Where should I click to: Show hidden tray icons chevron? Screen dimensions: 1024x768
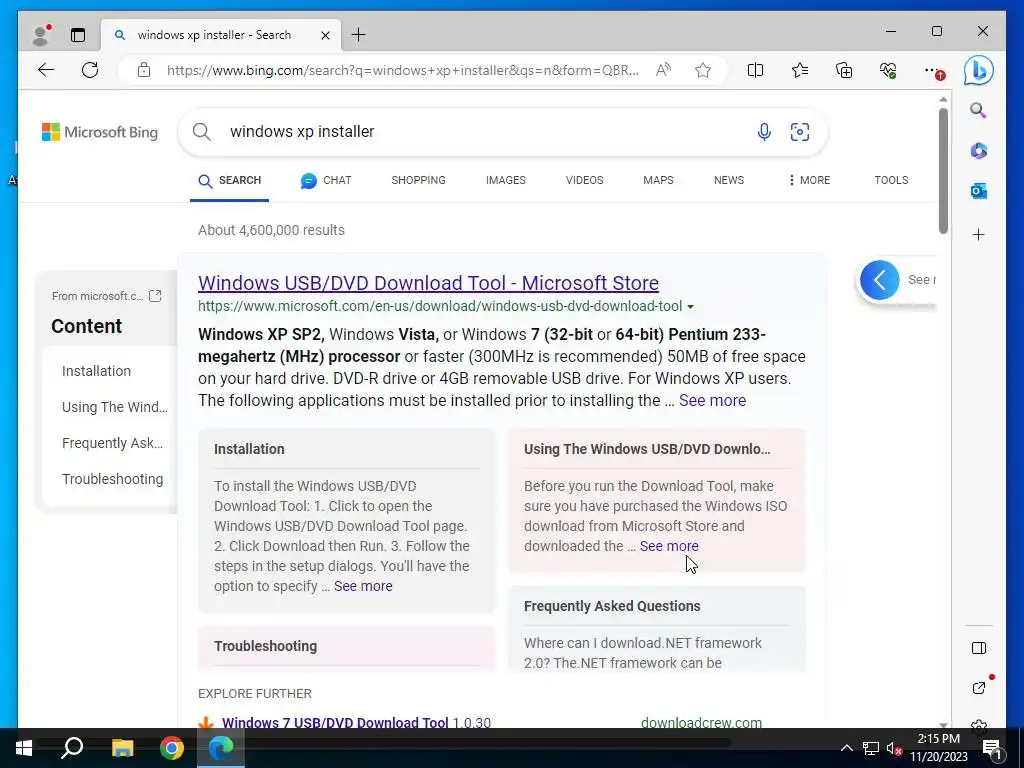pyautogui.click(x=846, y=748)
